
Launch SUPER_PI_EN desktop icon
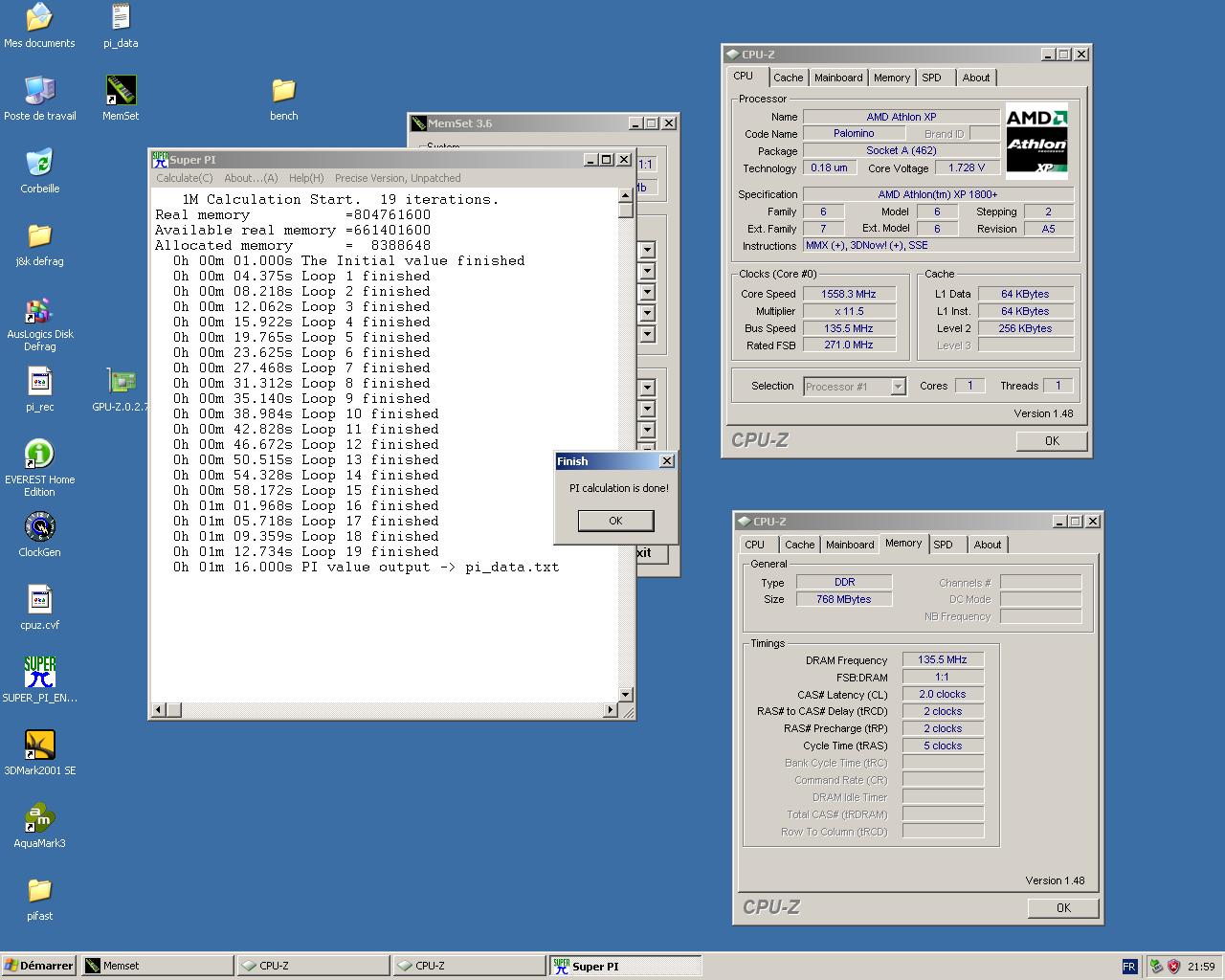click(39, 672)
